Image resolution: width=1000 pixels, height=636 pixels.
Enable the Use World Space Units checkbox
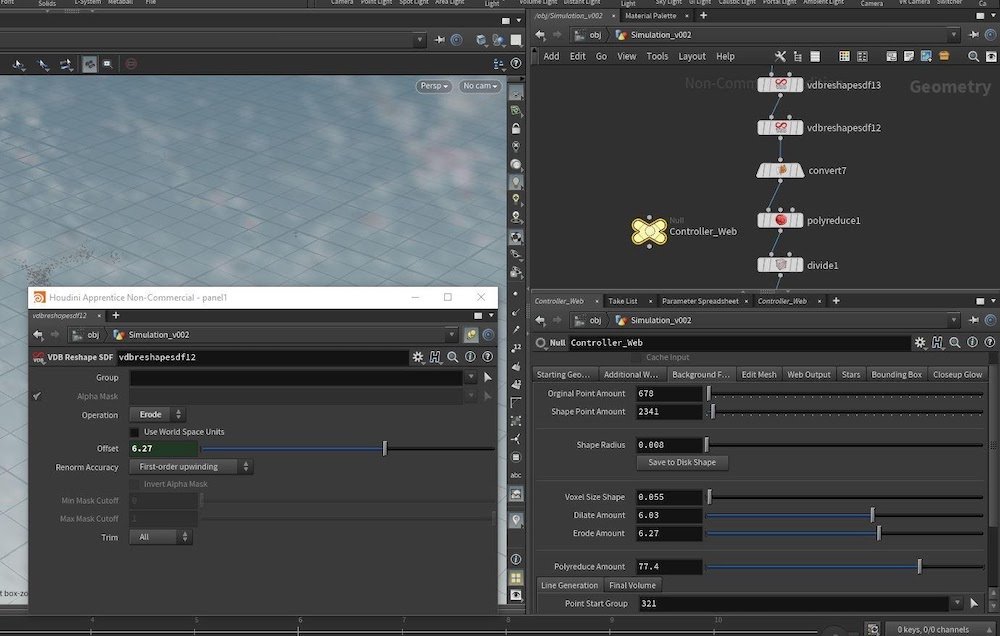(x=135, y=431)
